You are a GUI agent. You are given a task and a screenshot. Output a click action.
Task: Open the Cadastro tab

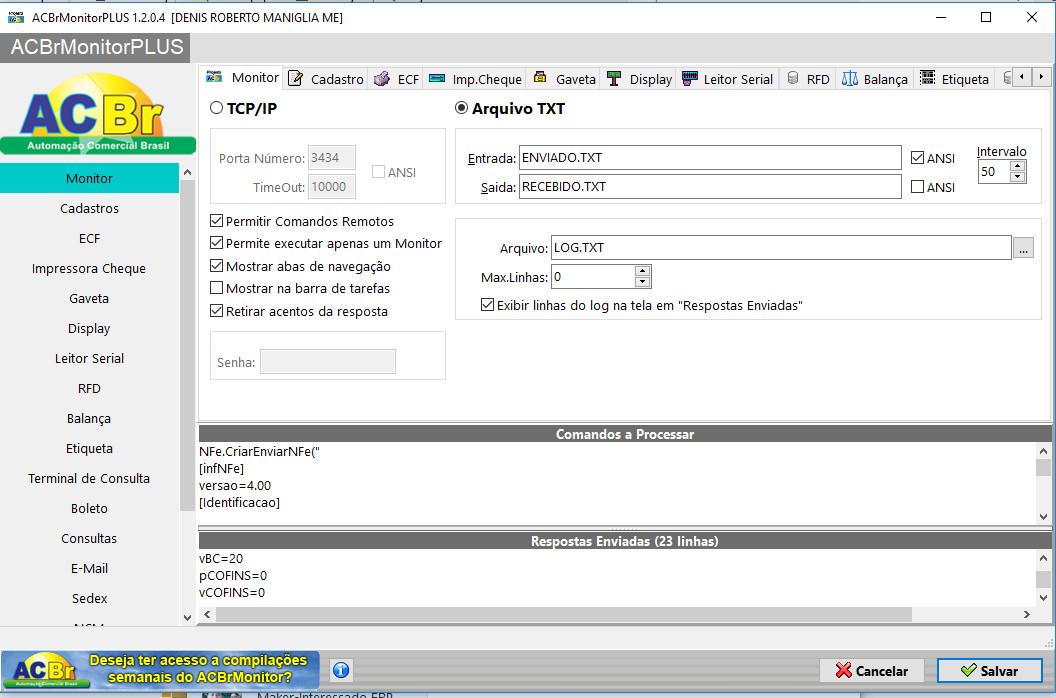click(326, 79)
